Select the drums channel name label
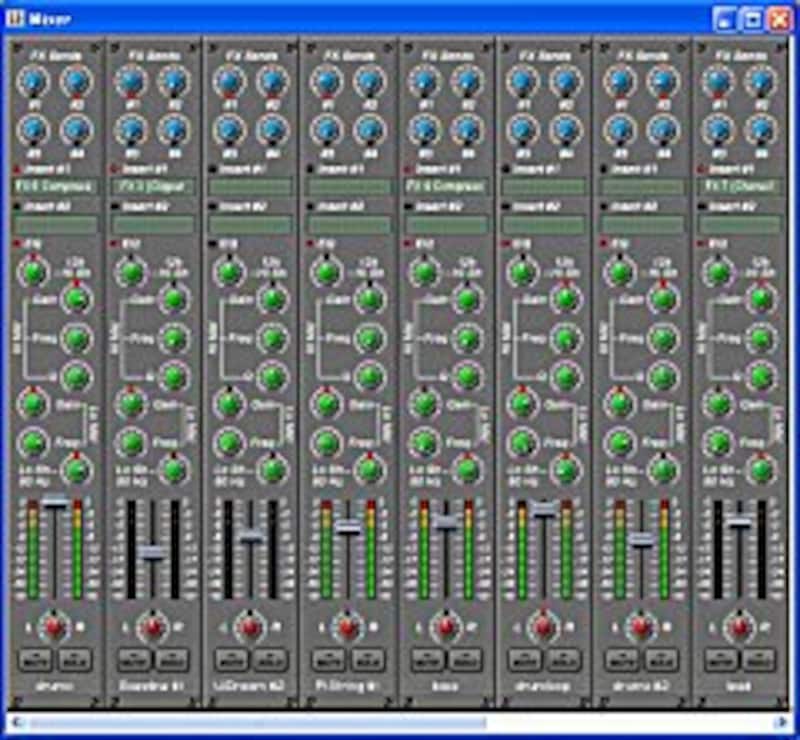Image resolution: width=800 pixels, height=740 pixels. click(x=55, y=689)
